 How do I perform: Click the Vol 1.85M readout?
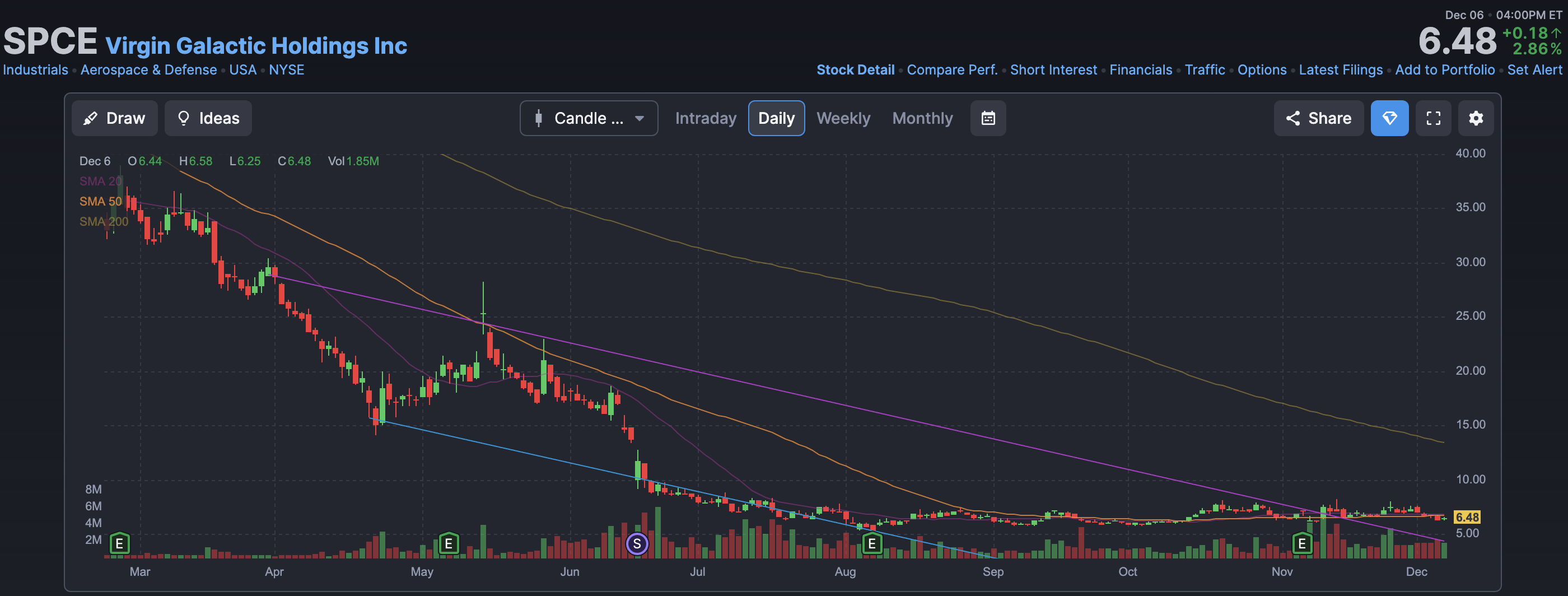[x=353, y=161]
